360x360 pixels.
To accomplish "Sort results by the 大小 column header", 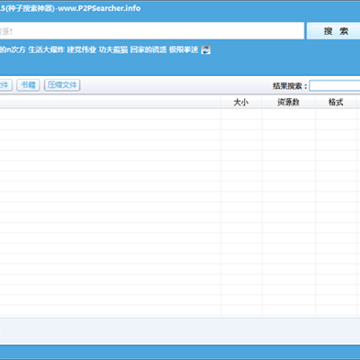I will (241, 102).
